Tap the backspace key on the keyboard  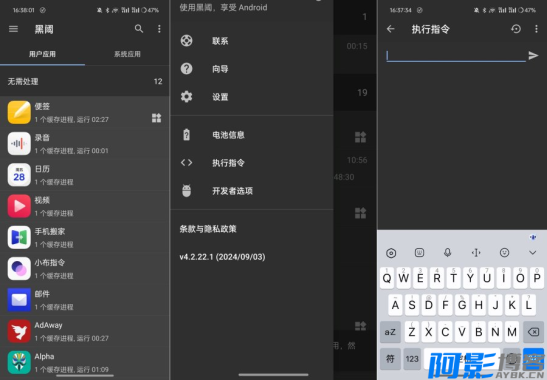coord(533,332)
